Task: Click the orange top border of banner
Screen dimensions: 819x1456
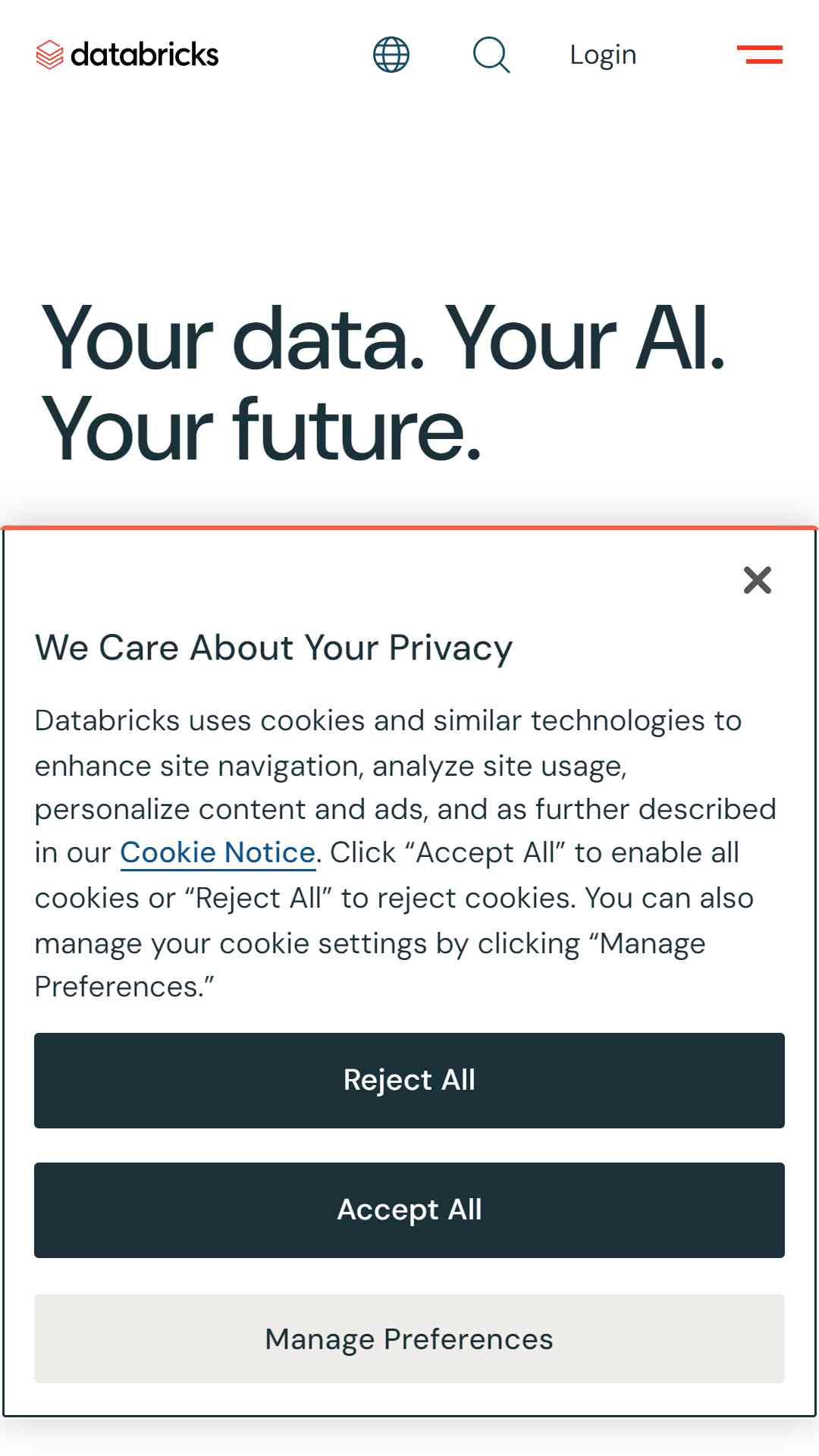Action: click(409, 528)
